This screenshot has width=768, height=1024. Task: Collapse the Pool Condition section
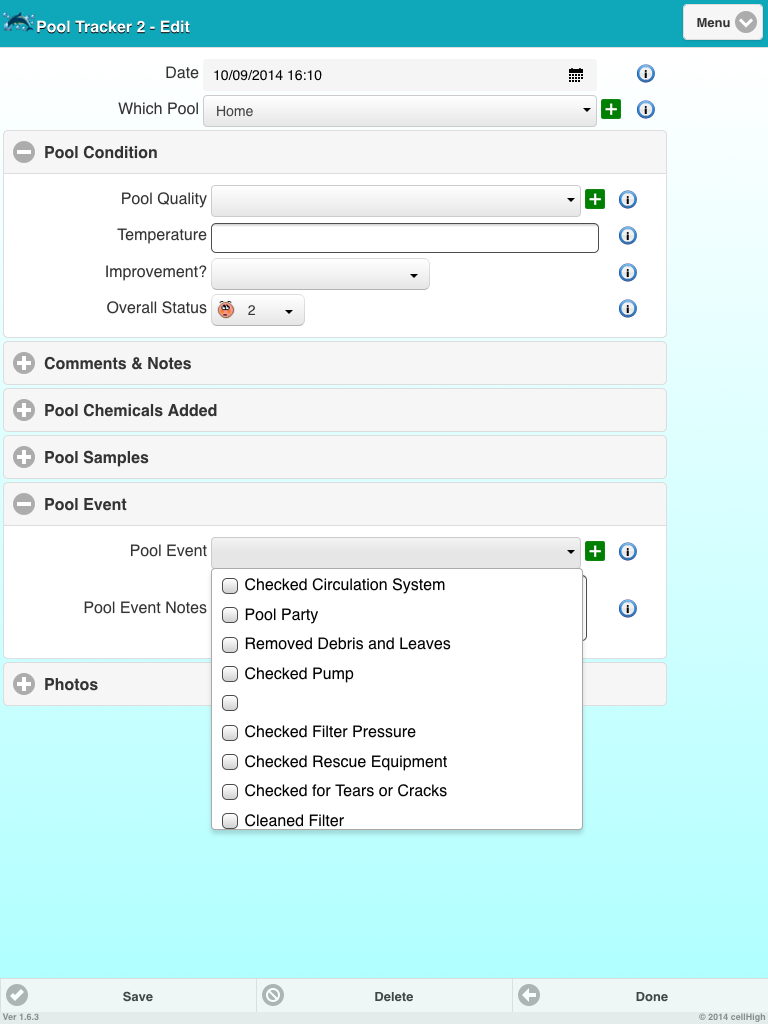[x=335, y=152]
